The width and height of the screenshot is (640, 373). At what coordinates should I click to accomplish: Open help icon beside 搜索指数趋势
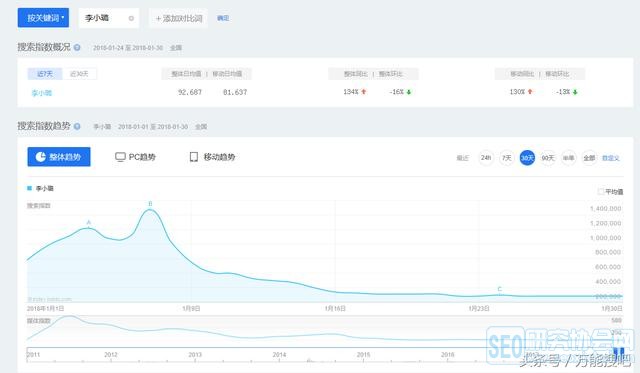pyautogui.click(x=77, y=127)
